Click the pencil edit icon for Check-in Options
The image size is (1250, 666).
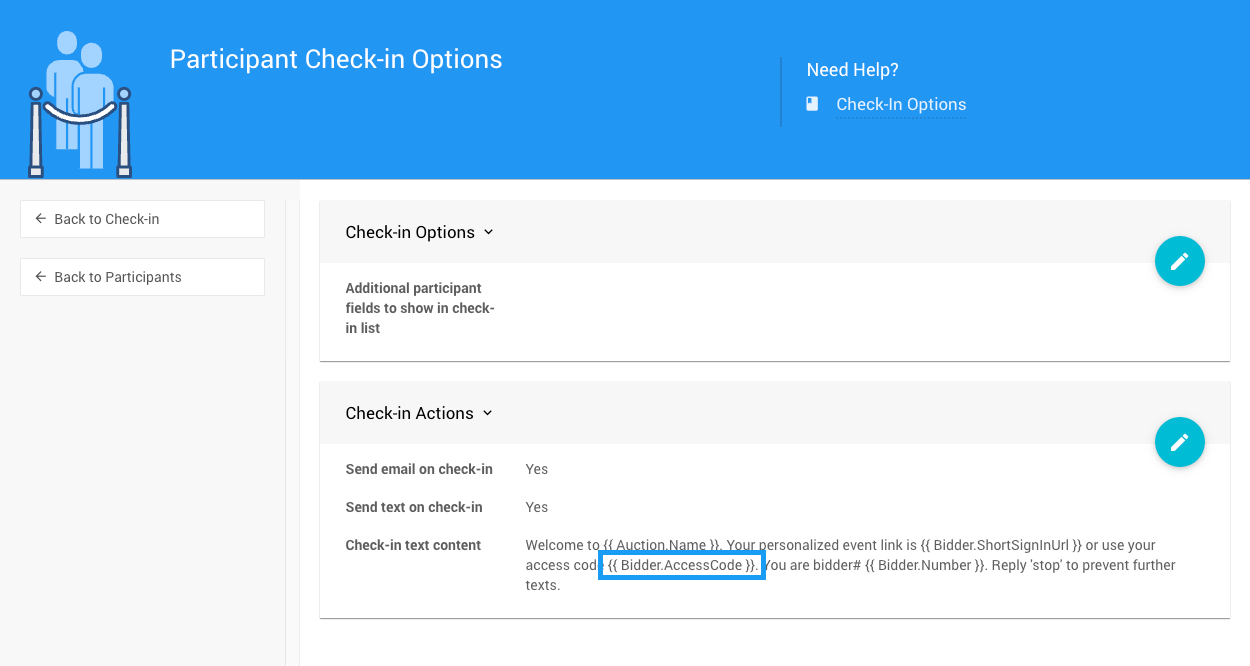point(1179,261)
